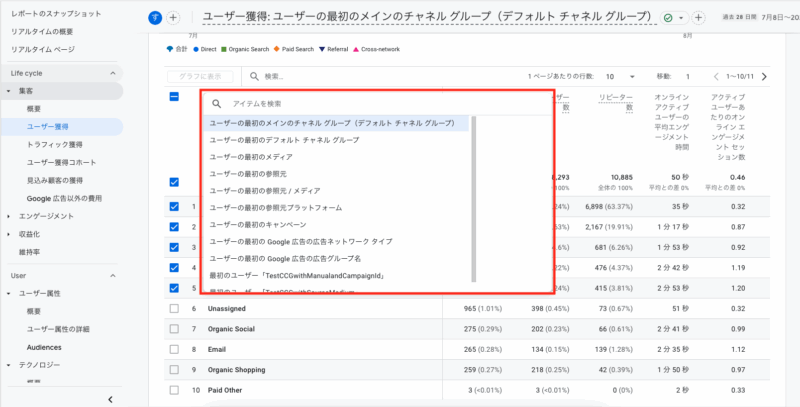Click the plus icon after the report title
The width and height of the screenshot is (800, 407).
699,18
